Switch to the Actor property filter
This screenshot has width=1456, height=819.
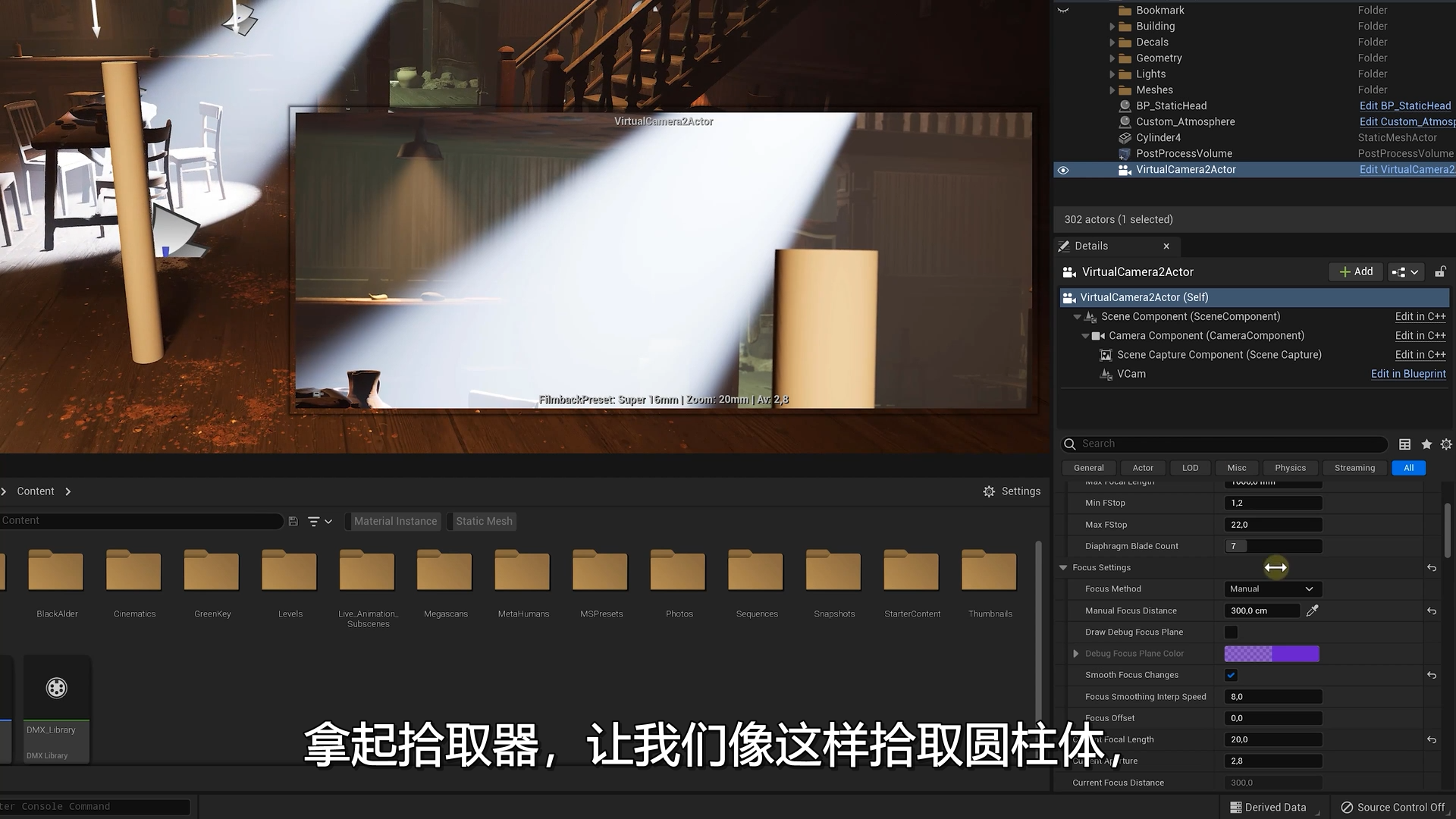click(1143, 468)
